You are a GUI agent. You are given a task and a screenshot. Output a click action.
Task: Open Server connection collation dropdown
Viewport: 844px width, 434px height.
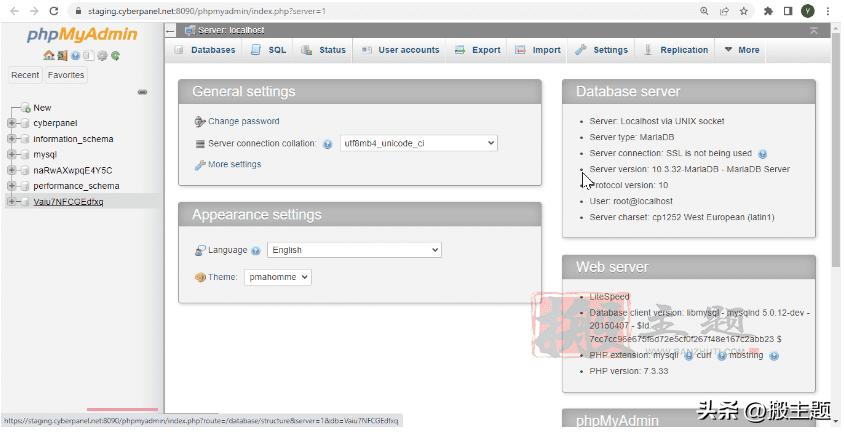pyautogui.click(x=418, y=143)
